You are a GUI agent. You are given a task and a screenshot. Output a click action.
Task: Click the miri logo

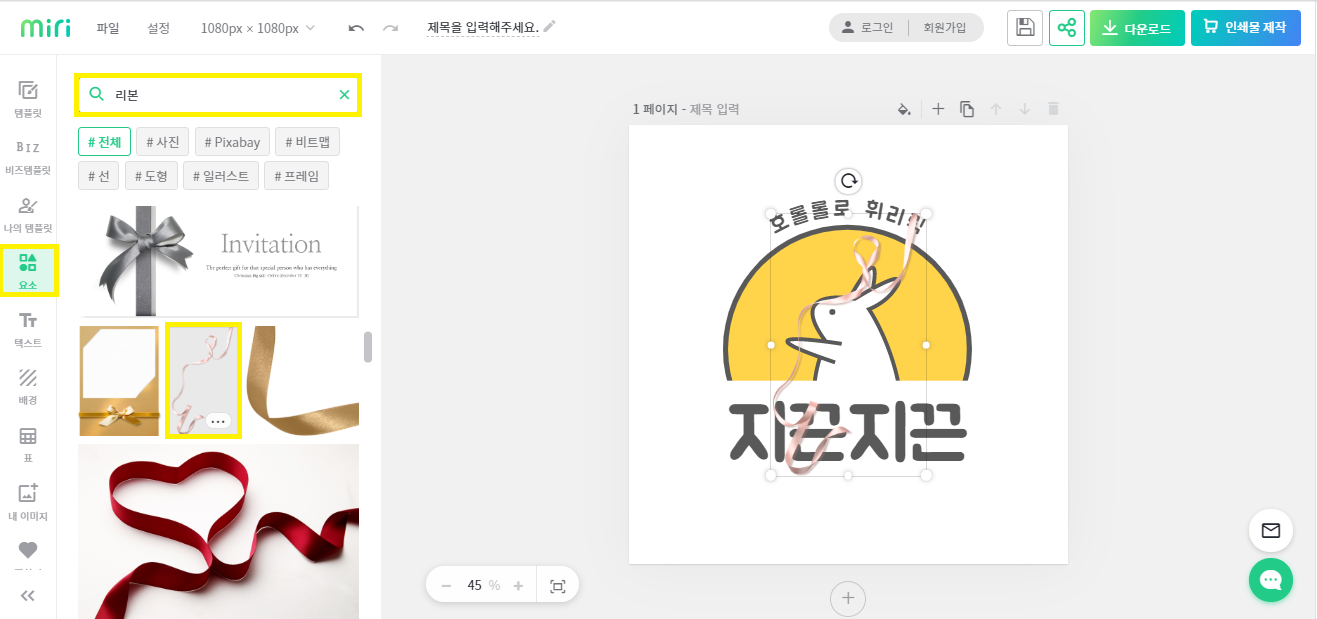[x=47, y=28]
